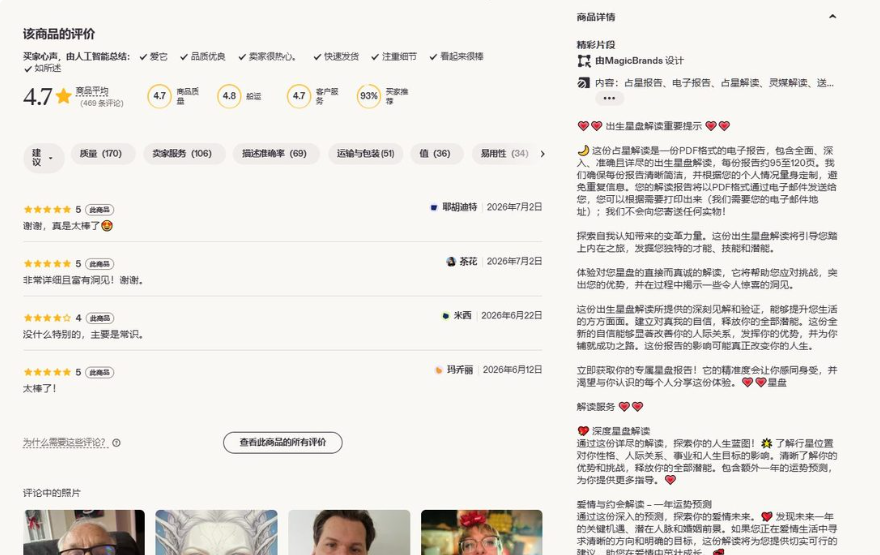Click 耶胡迪特 avatar icon
Screen dimensions: 880x555
tap(434, 208)
